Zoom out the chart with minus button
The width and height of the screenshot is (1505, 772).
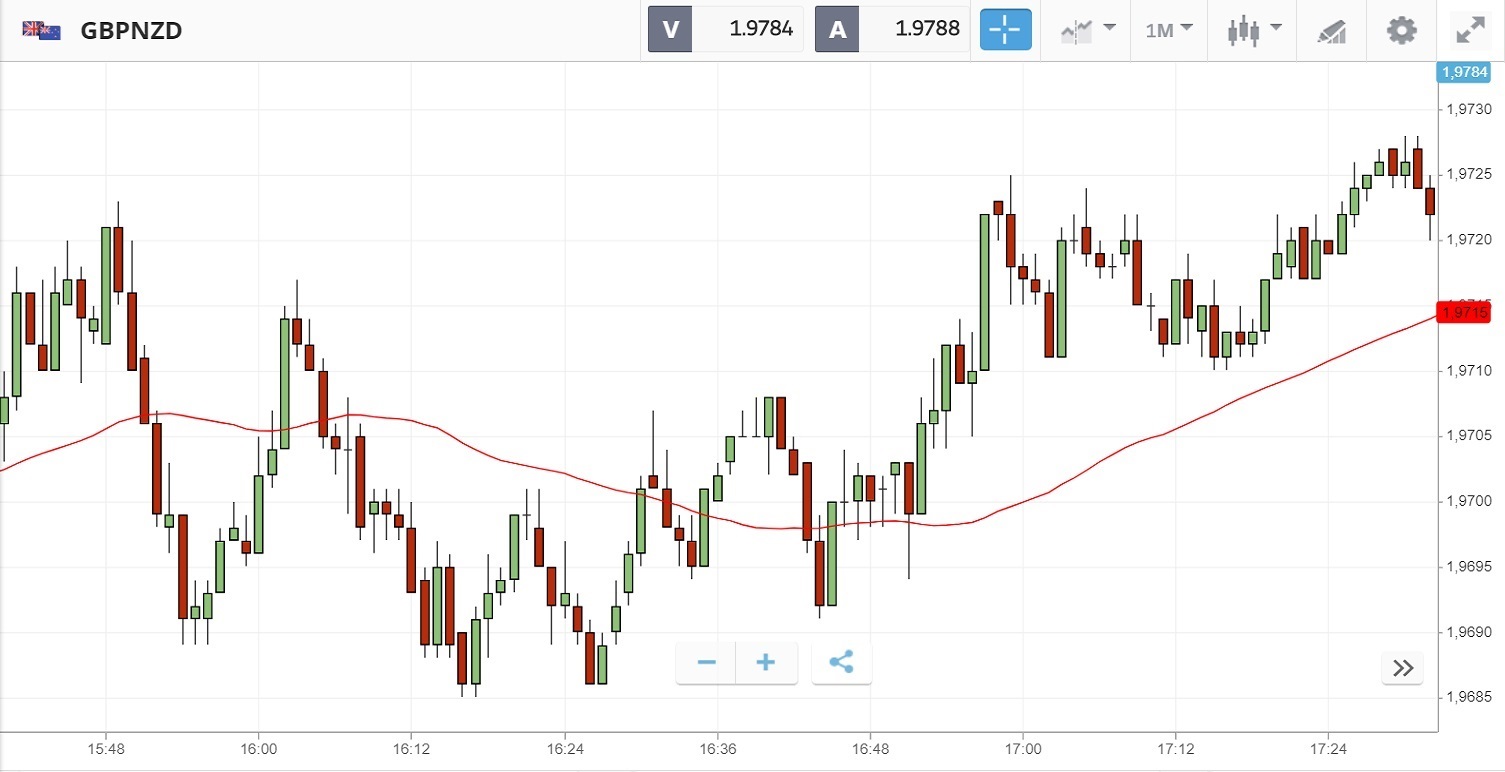coord(707,663)
